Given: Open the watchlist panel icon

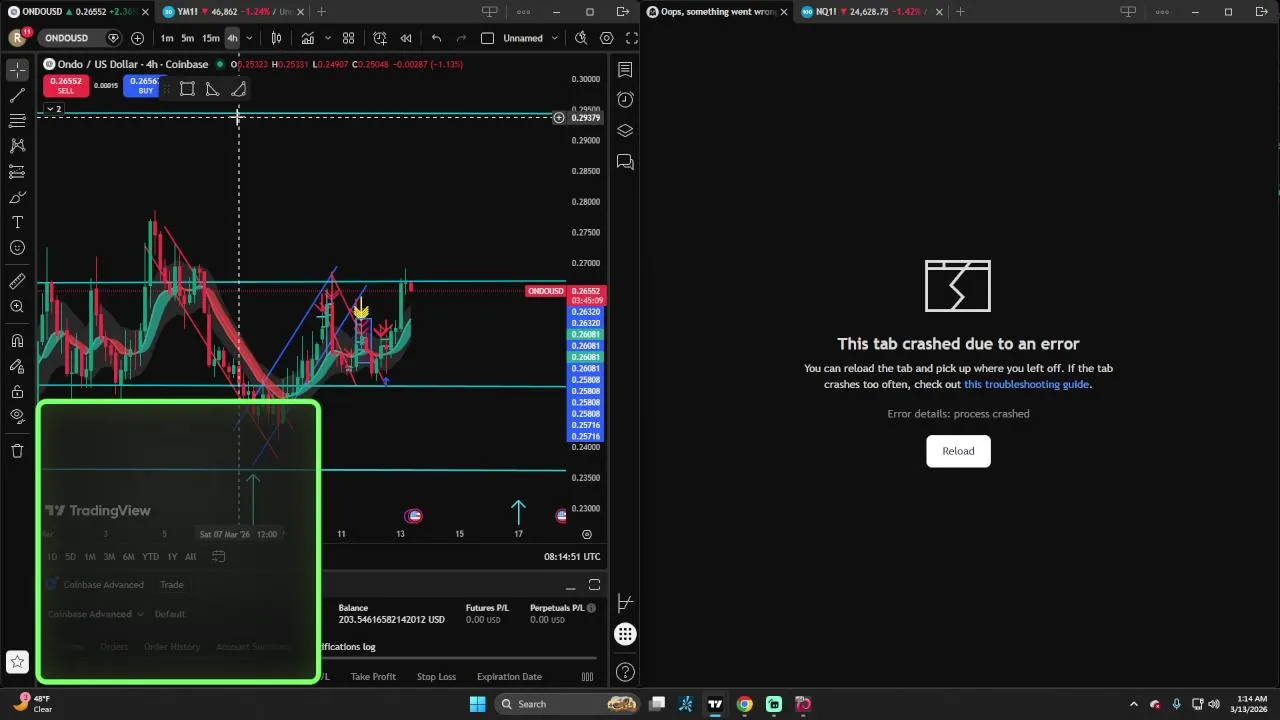Looking at the screenshot, I should coord(625,70).
